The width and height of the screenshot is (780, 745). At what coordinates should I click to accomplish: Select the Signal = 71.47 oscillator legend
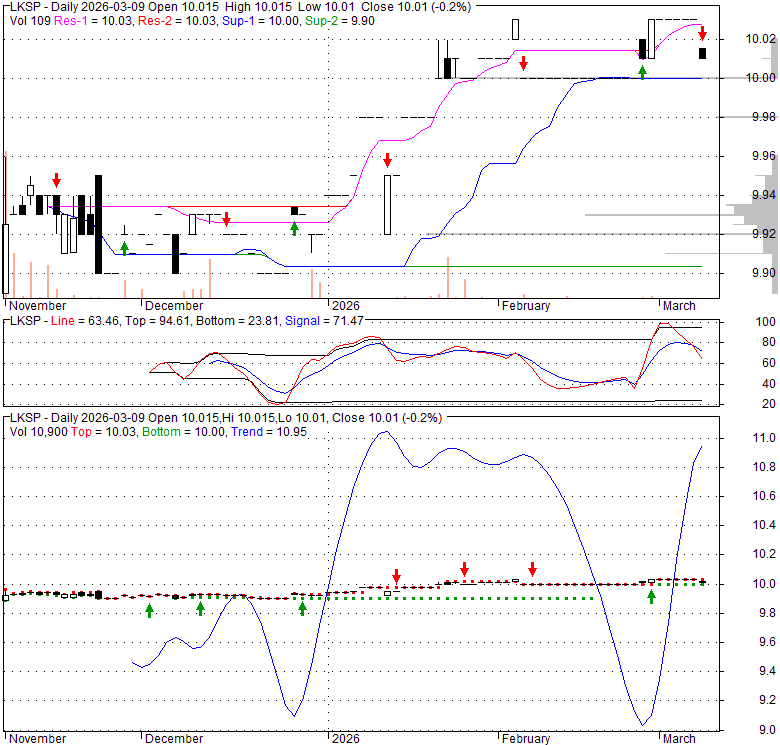tap(324, 321)
